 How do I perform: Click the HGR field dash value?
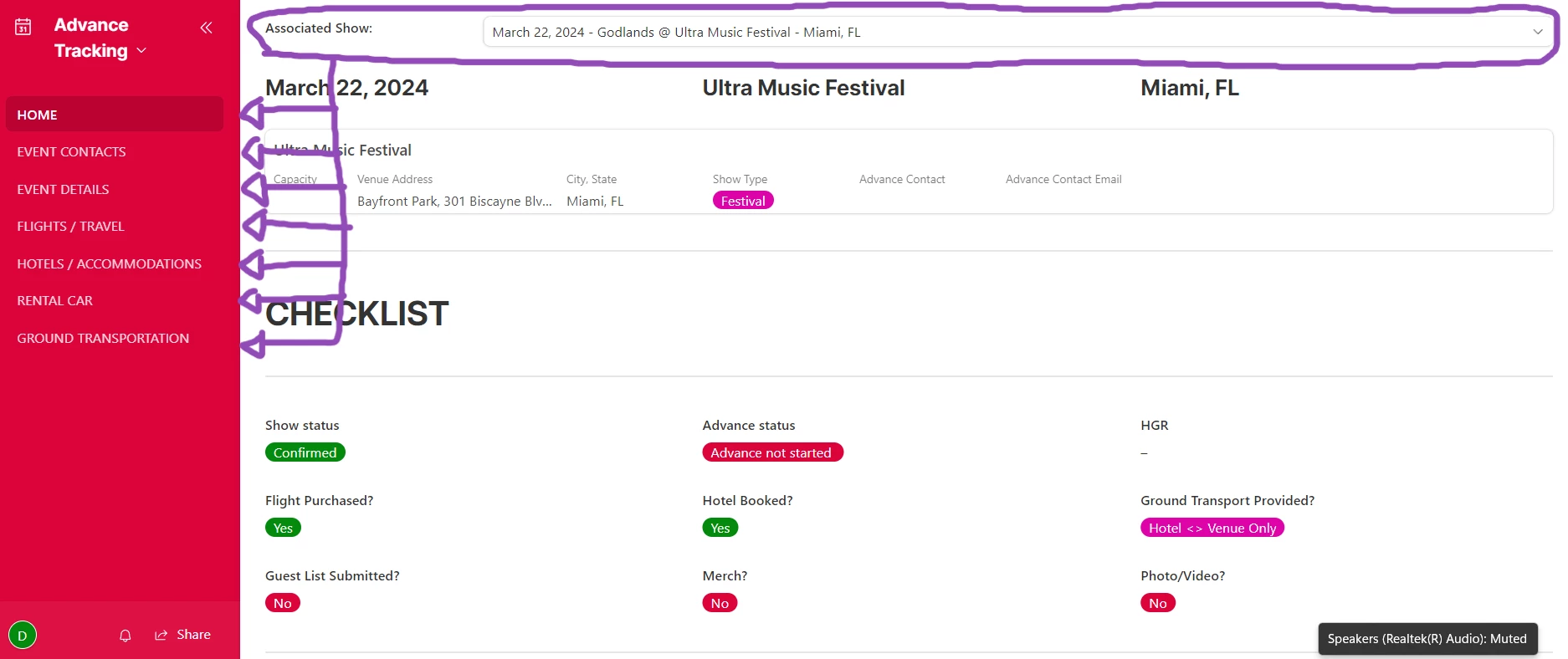[1144, 453]
